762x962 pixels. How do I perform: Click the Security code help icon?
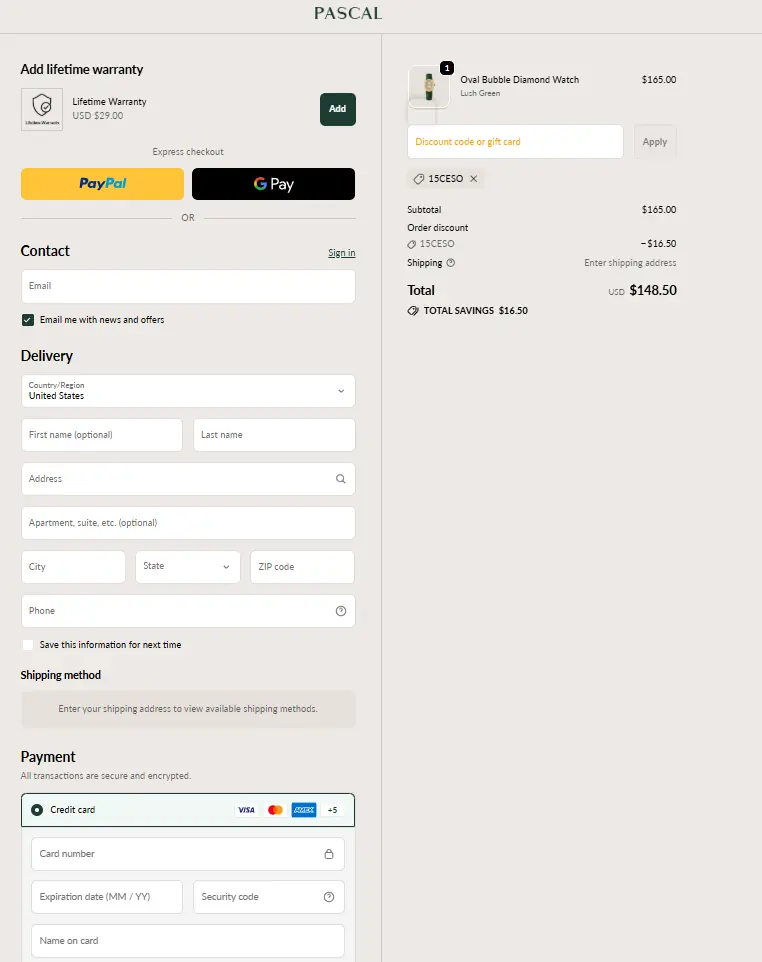pos(329,897)
